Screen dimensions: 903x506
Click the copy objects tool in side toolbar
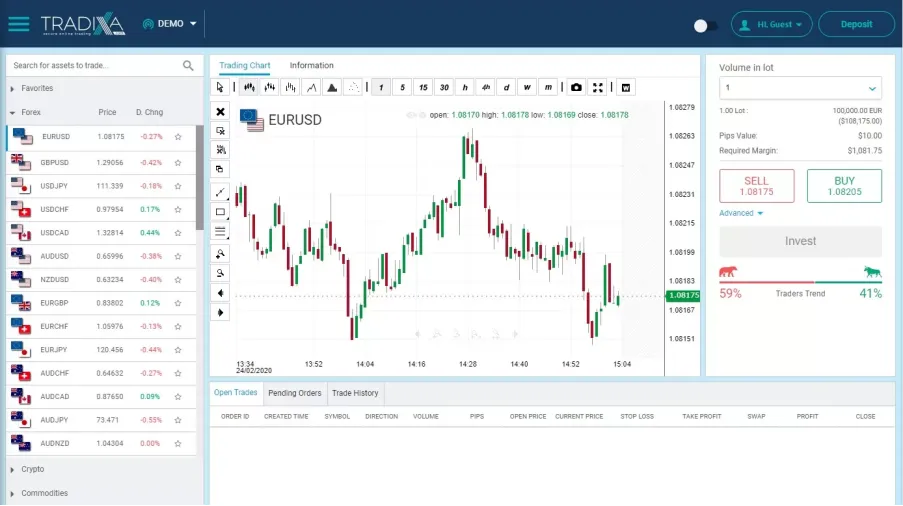[220, 169]
